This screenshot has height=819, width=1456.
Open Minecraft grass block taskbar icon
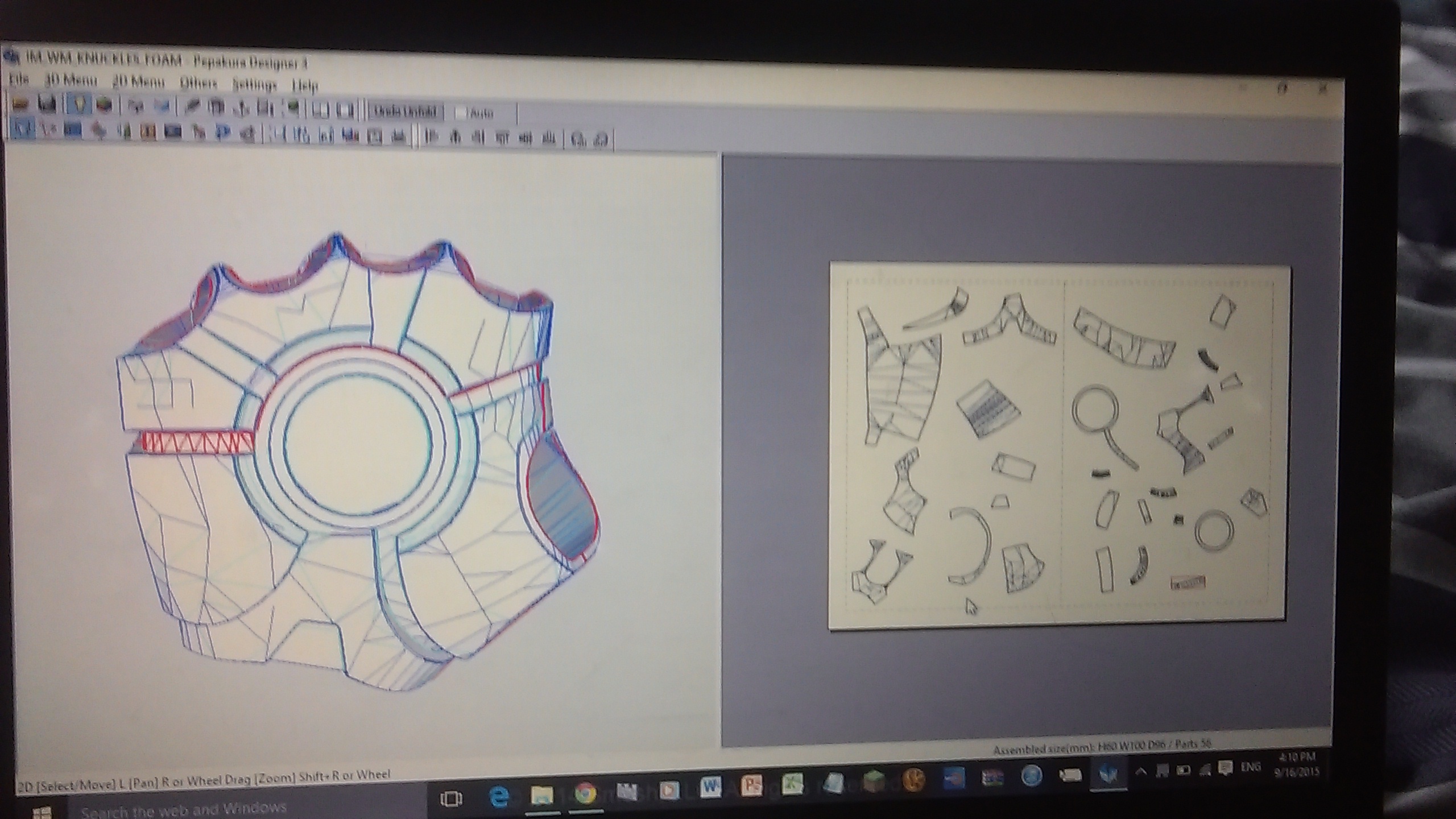(x=874, y=780)
